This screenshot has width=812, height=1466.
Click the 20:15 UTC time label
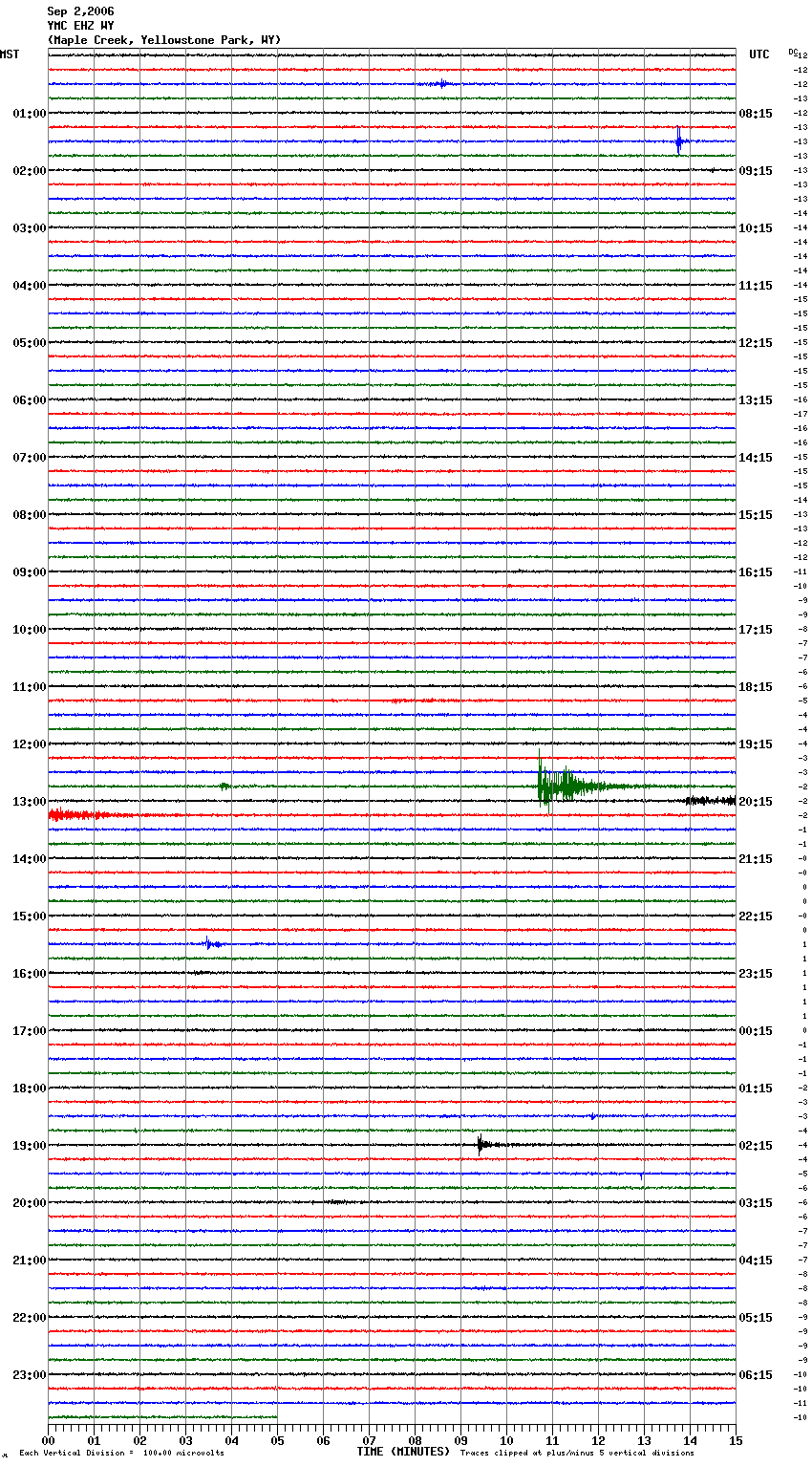[756, 802]
